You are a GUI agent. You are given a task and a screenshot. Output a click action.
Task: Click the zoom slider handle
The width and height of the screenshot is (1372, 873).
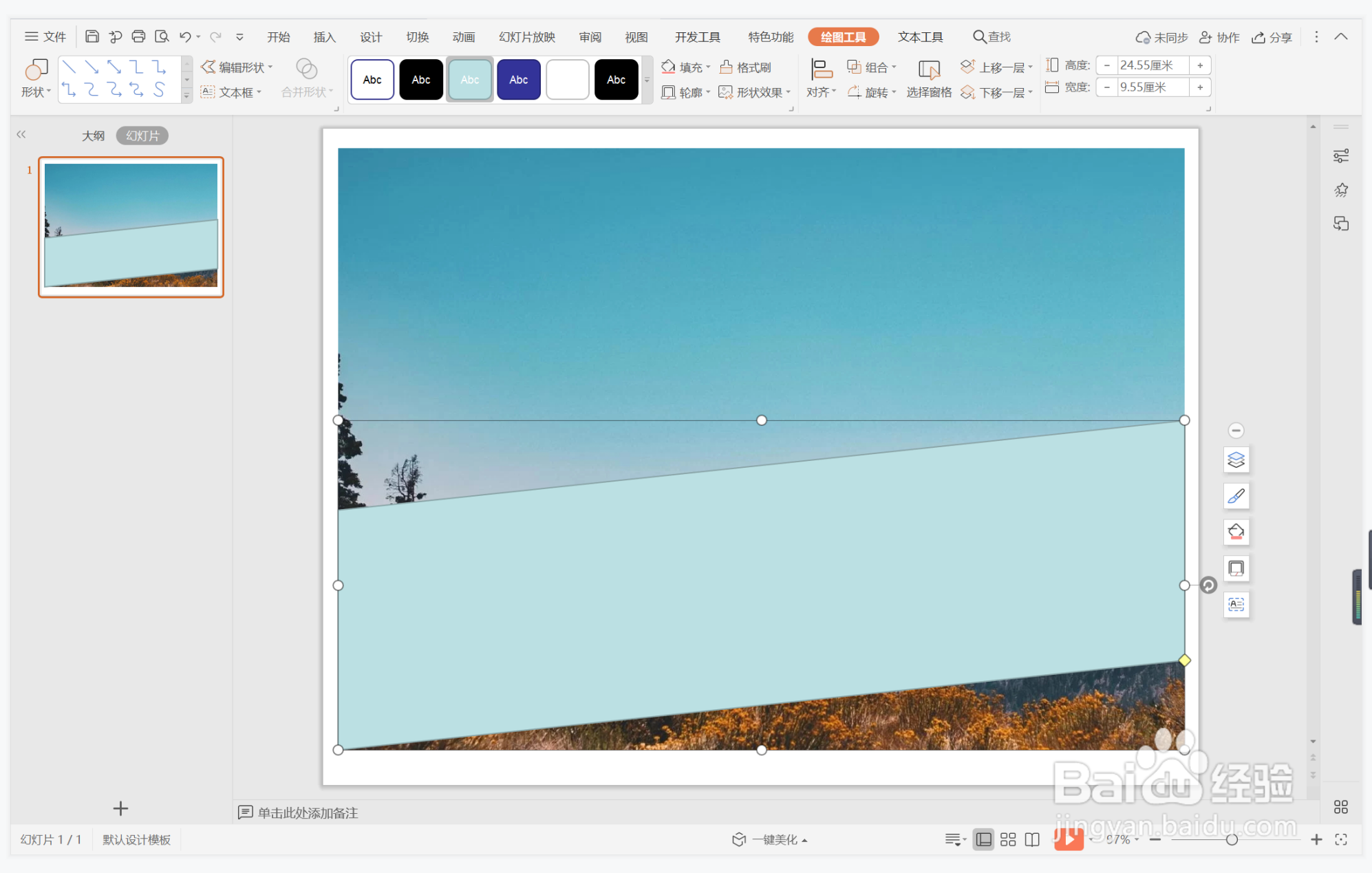pyautogui.click(x=1232, y=839)
